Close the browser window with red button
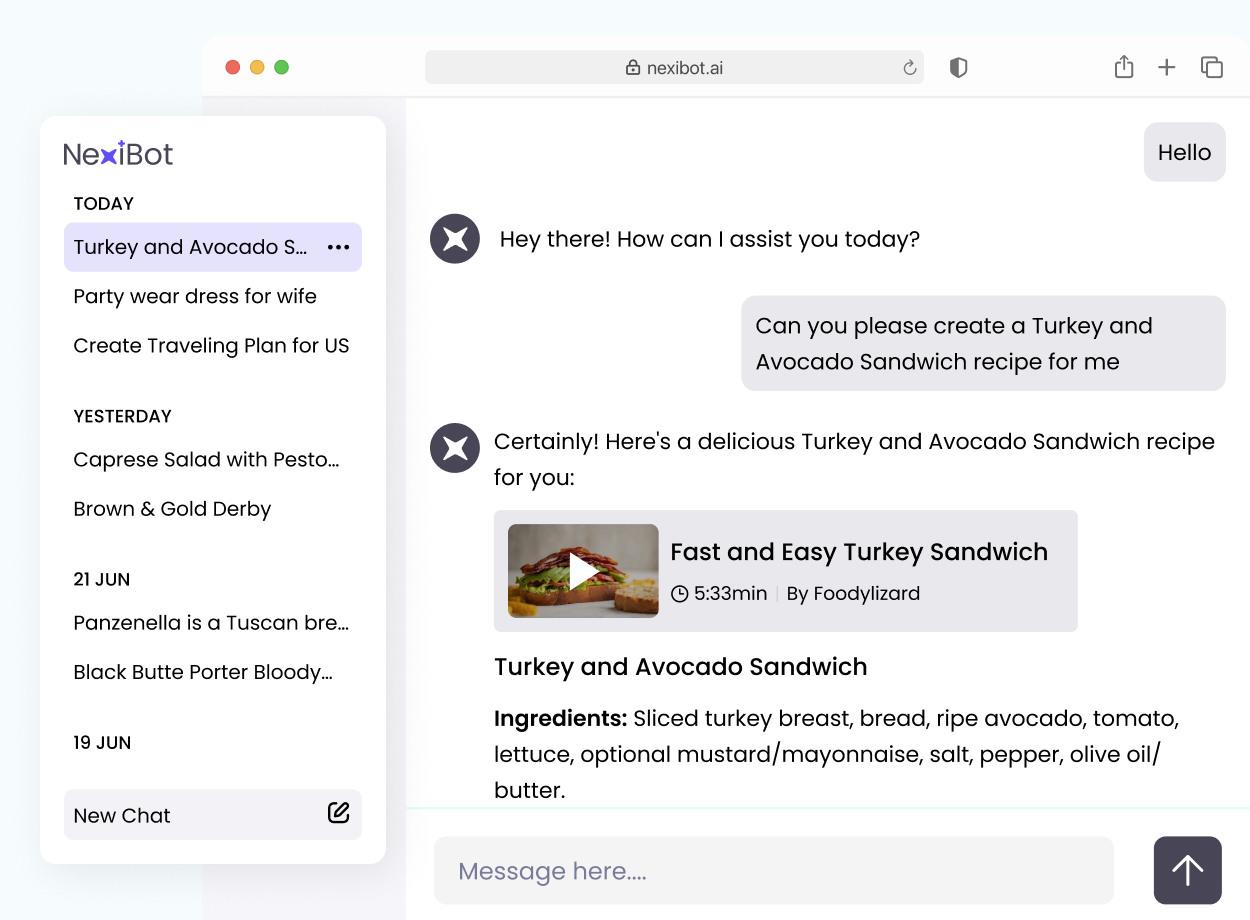 click(233, 67)
